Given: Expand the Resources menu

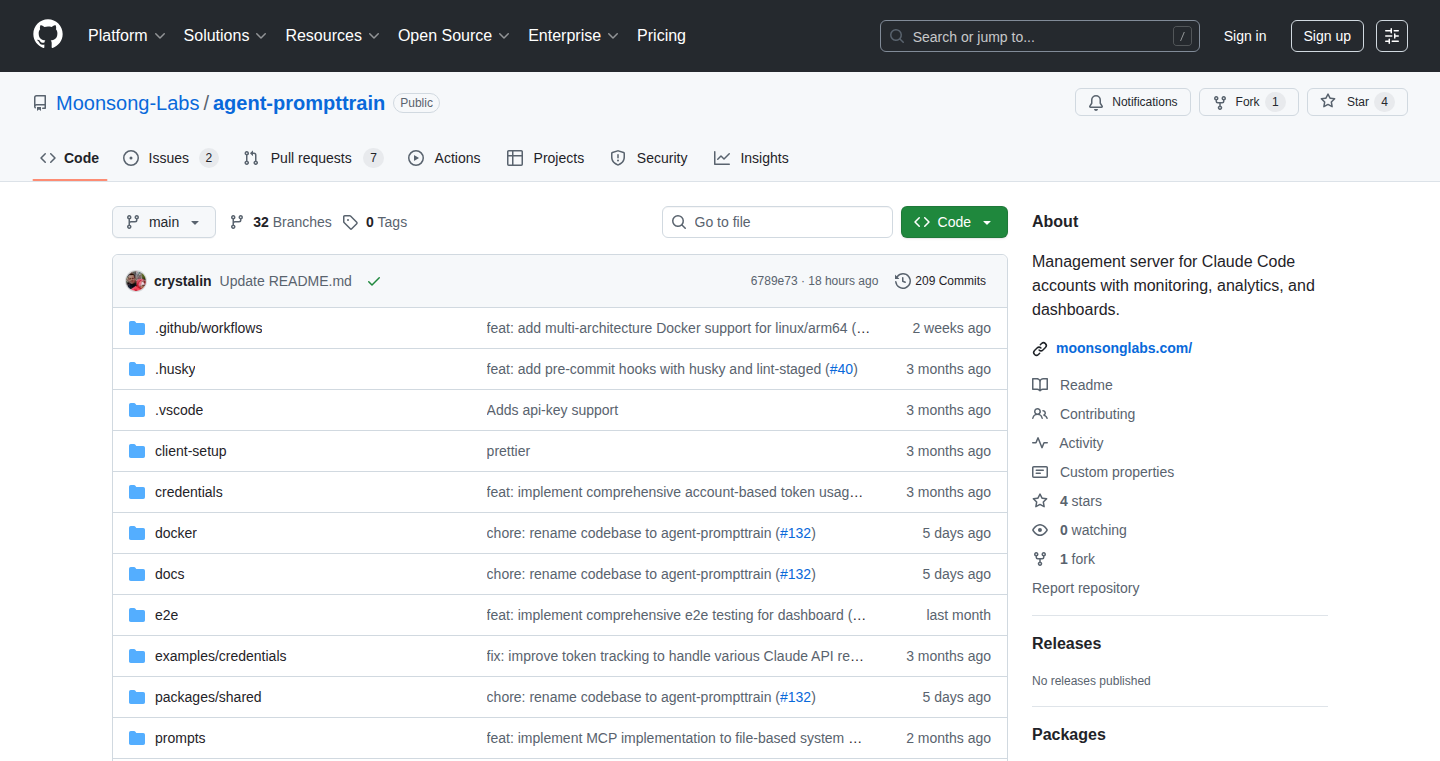Looking at the screenshot, I should 332,36.
